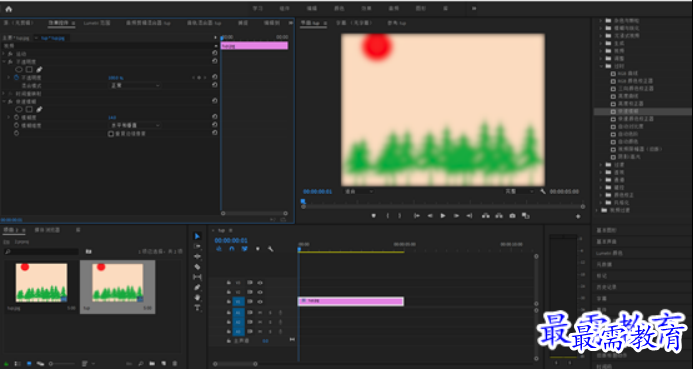The width and height of the screenshot is (693, 369).
Task: Toggle V1 track eye visibility
Action: [x=260, y=302]
